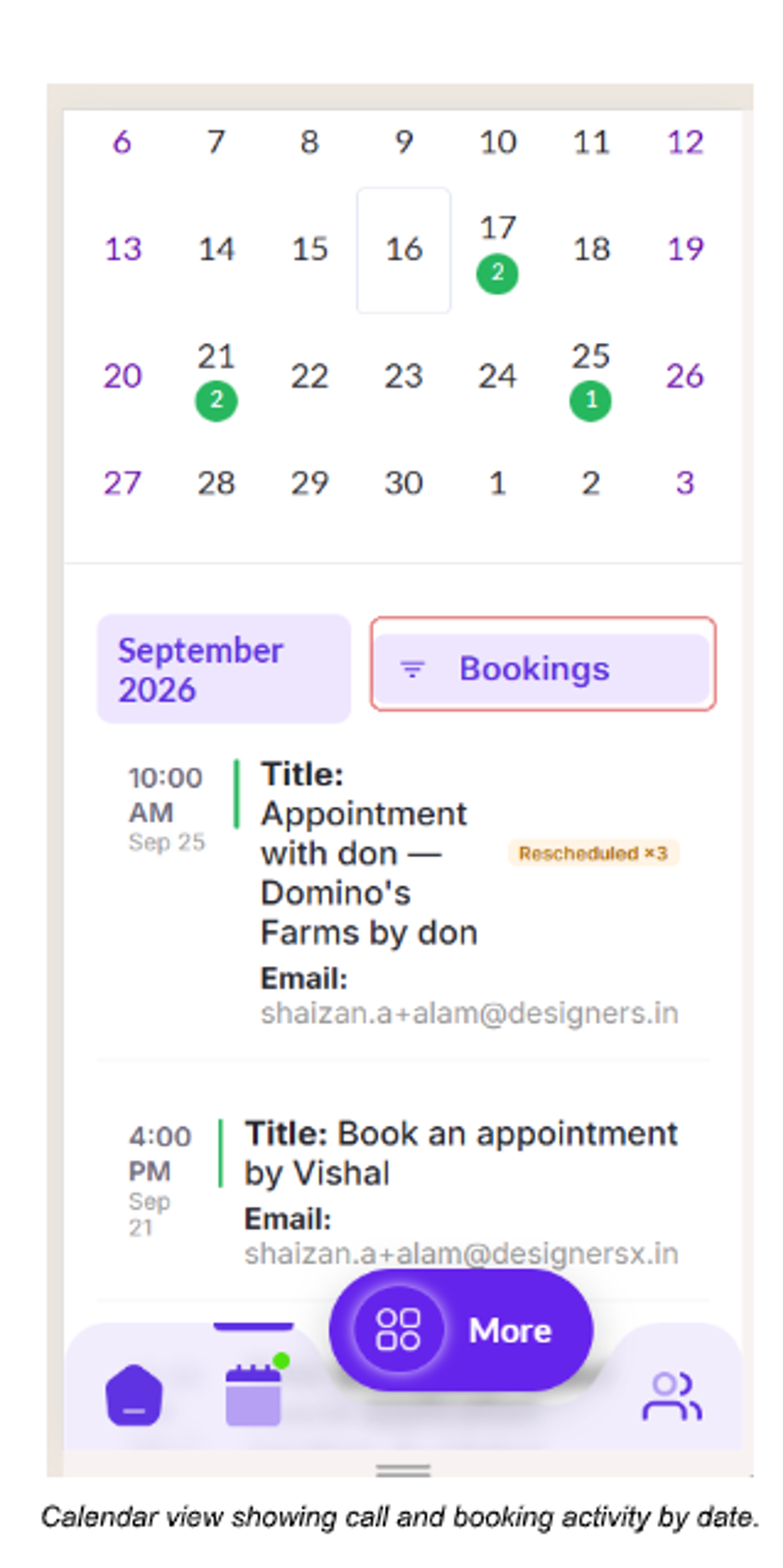Click the filter icon beside Bookings
The image size is (783, 1568).
(x=412, y=669)
